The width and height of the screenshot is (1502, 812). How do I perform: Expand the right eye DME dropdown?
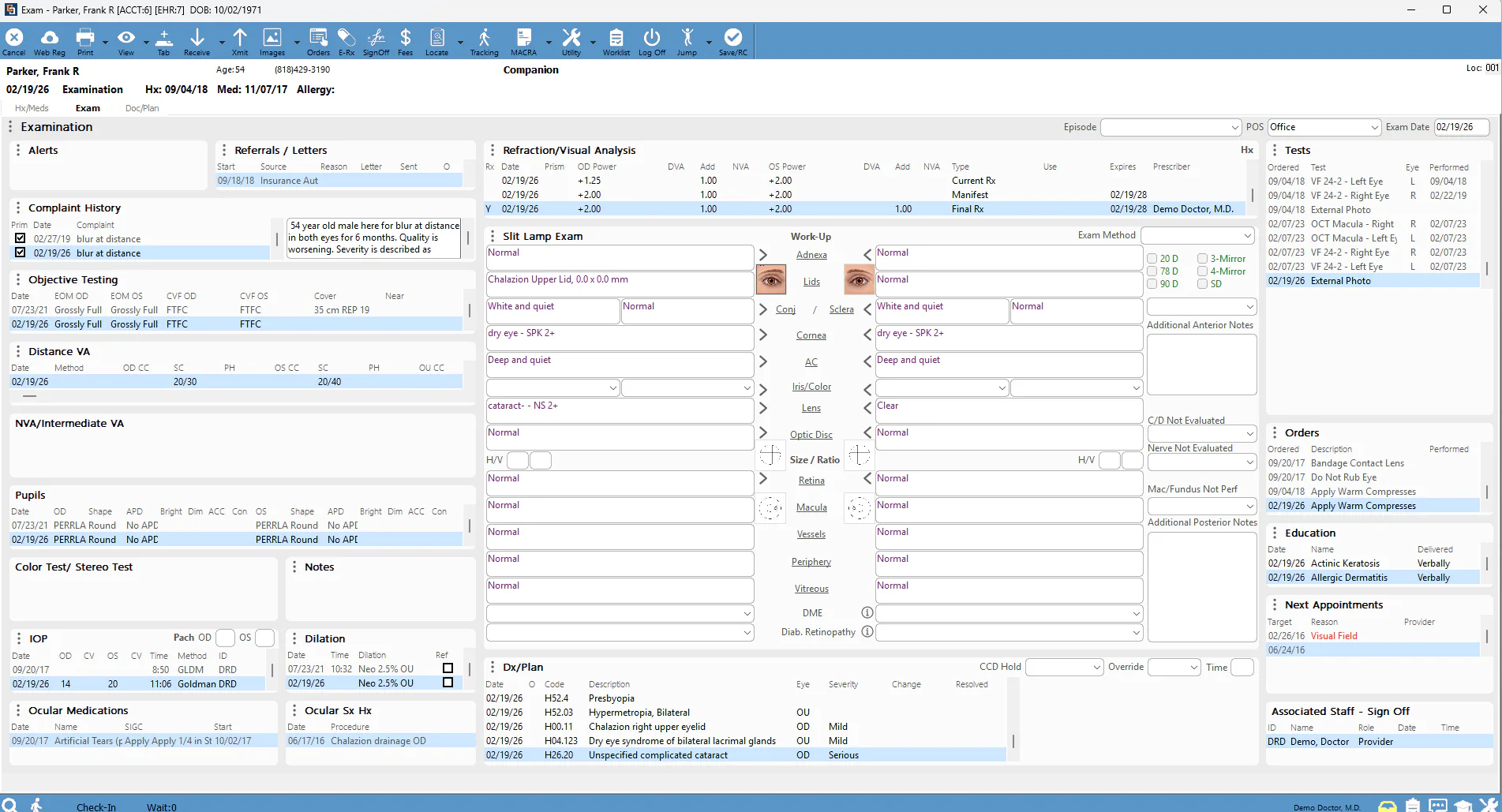point(620,613)
